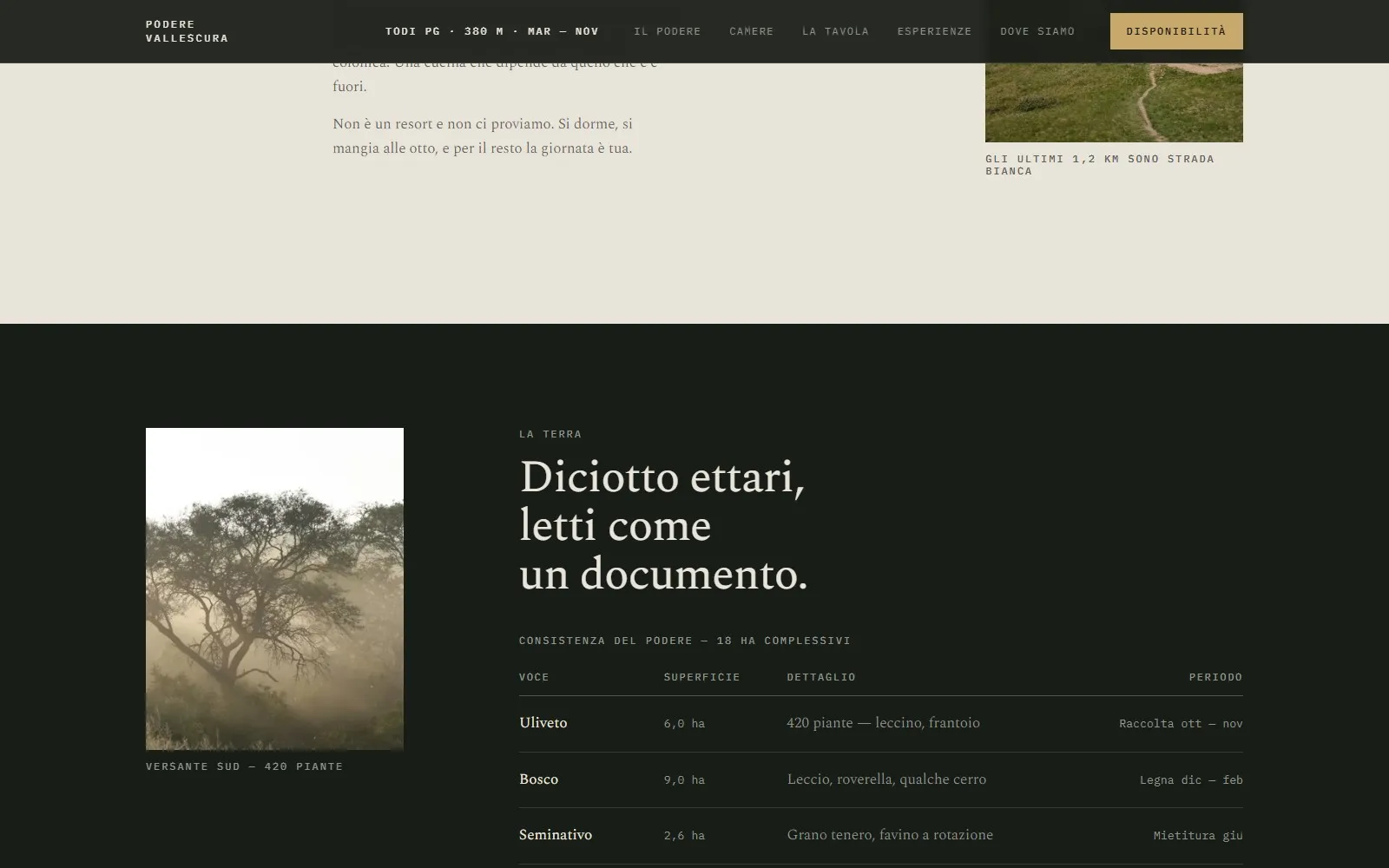Click the Disponibilità button
The width and height of the screenshot is (1389, 868).
tap(1176, 31)
